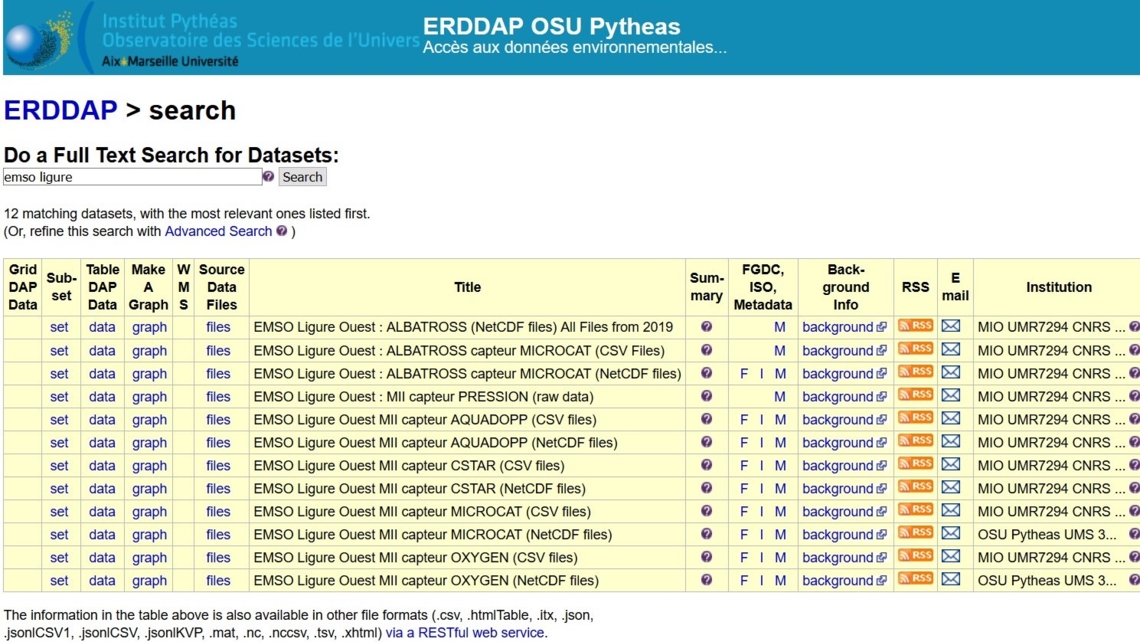
Task: Make a graph for MII MICROCAT (CSV files)
Action: (x=149, y=512)
